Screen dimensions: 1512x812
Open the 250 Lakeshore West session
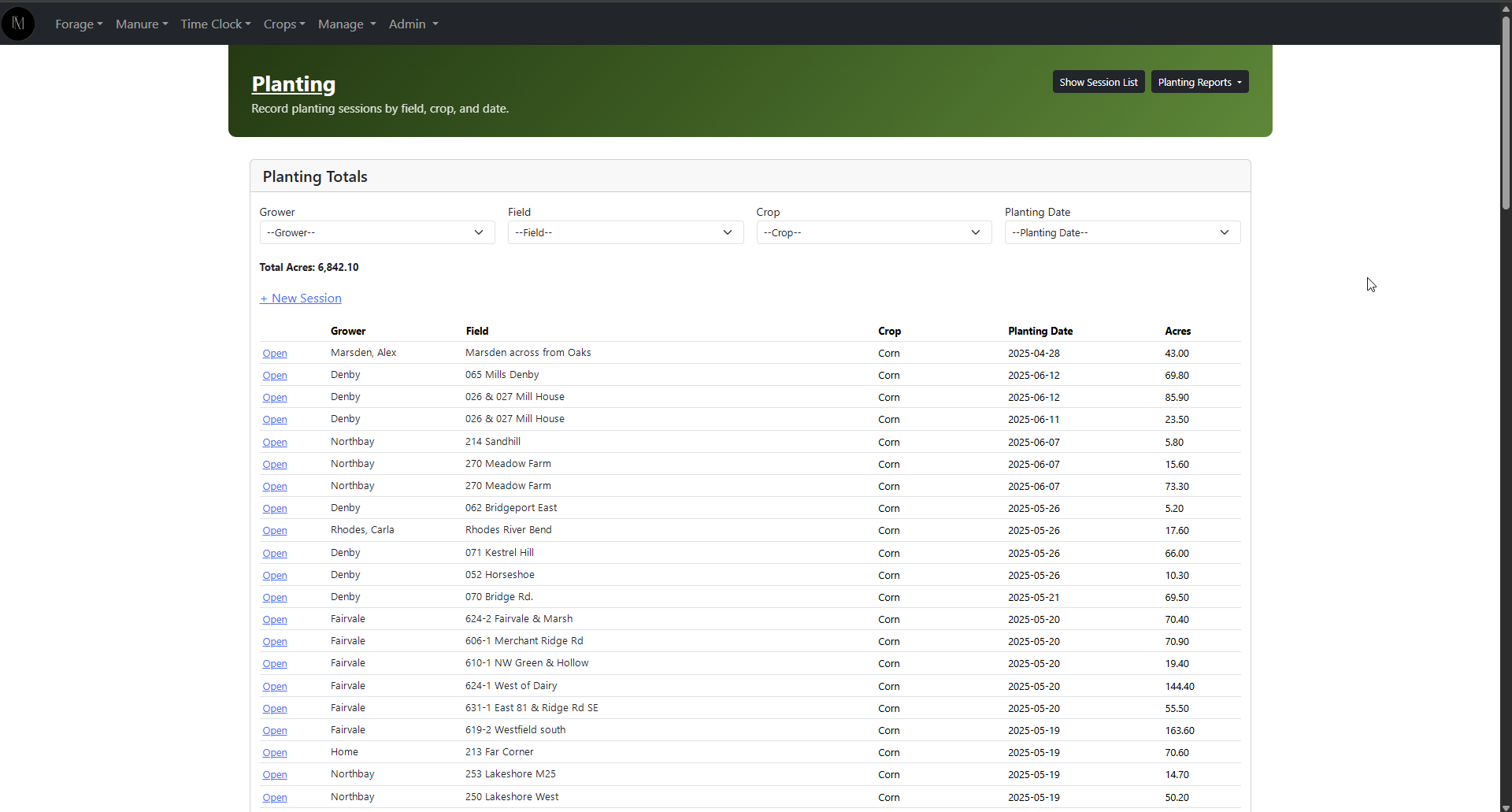click(275, 797)
